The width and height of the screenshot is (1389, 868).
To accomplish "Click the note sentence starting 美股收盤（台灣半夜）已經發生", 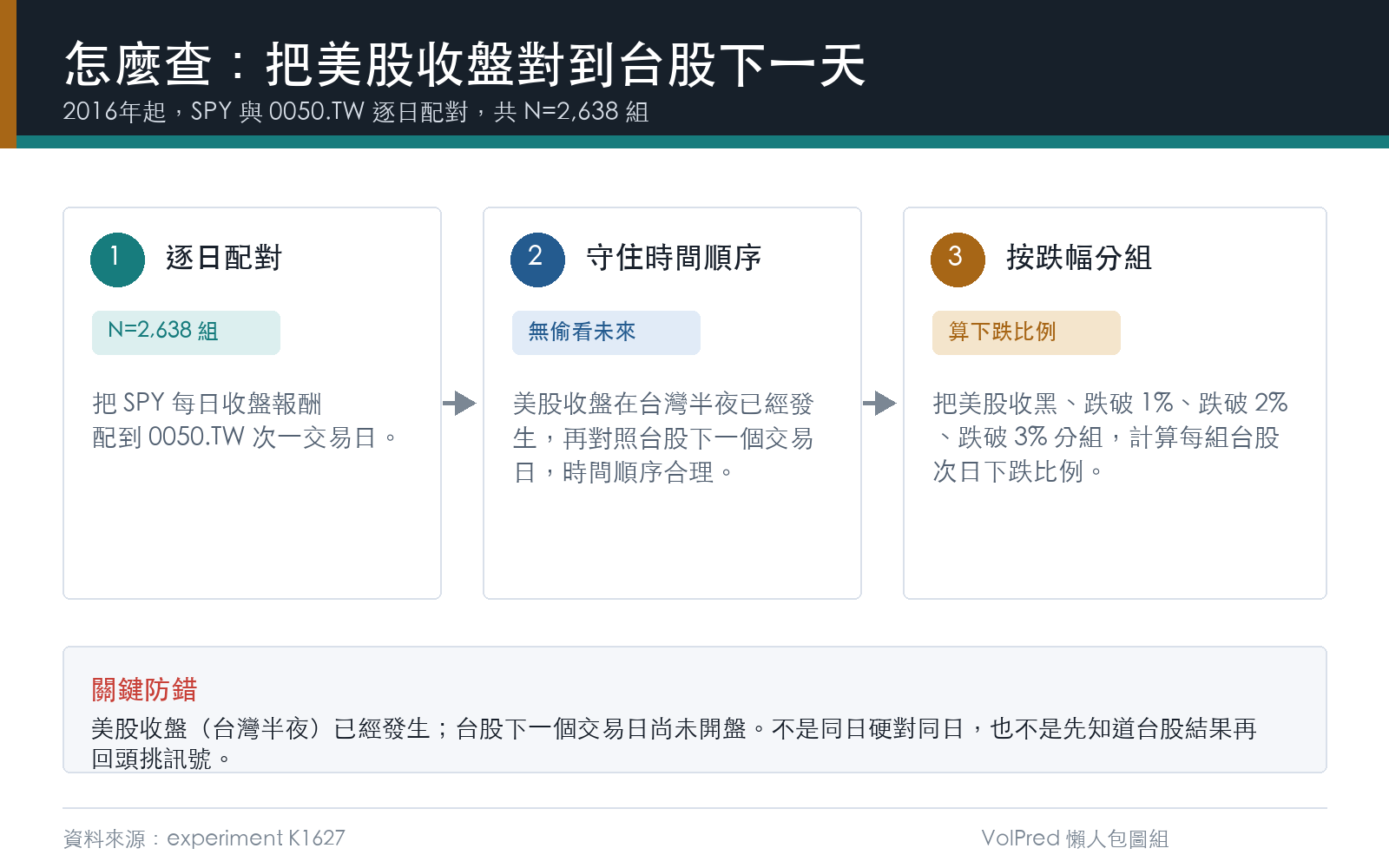I will point(675,729).
